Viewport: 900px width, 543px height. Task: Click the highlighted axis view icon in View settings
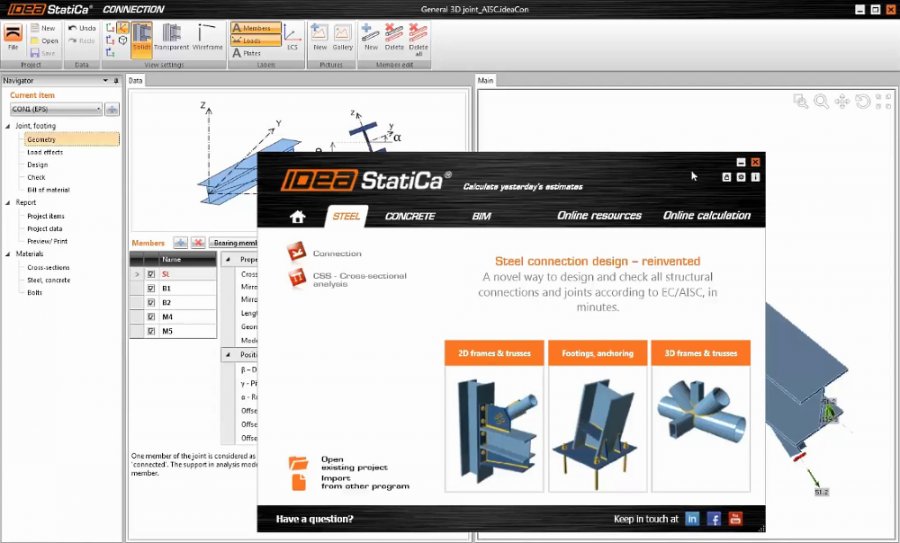click(x=123, y=27)
